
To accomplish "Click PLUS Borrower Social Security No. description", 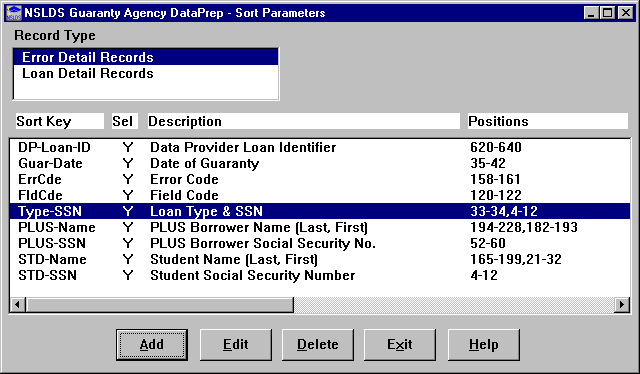I will [263, 243].
